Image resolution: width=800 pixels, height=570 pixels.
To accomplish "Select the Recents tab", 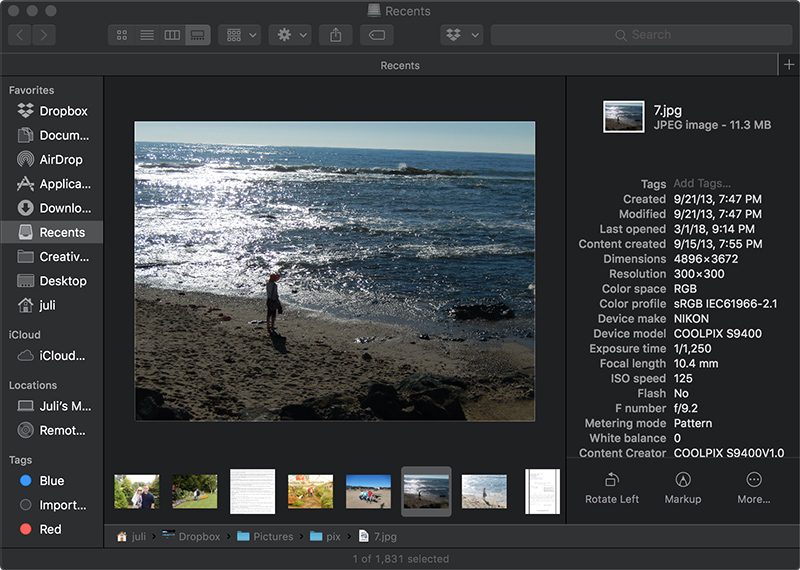I will click(x=400, y=65).
